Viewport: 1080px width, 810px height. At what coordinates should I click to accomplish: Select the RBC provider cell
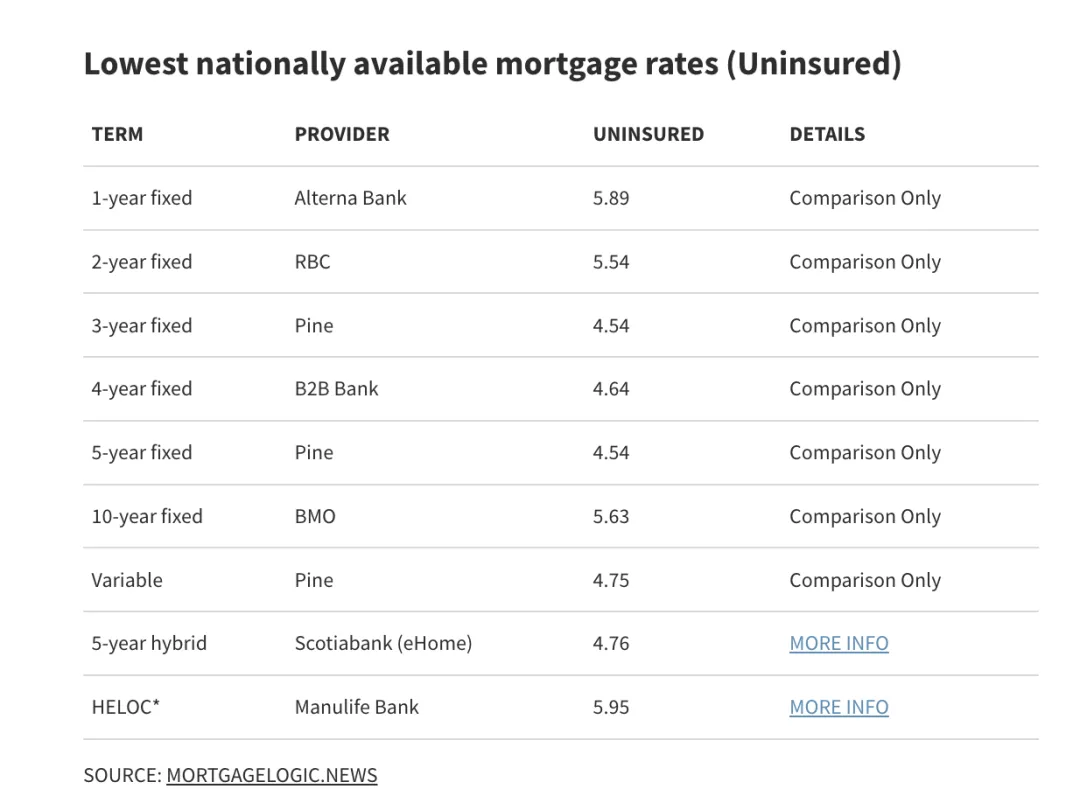pos(312,262)
